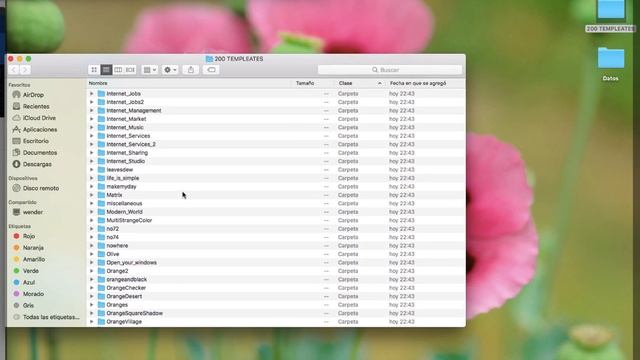The width and height of the screenshot is (640, 360).
Task: Select the orangeandblack folder row
Action: pyautogui.click(x=276, y=280)
